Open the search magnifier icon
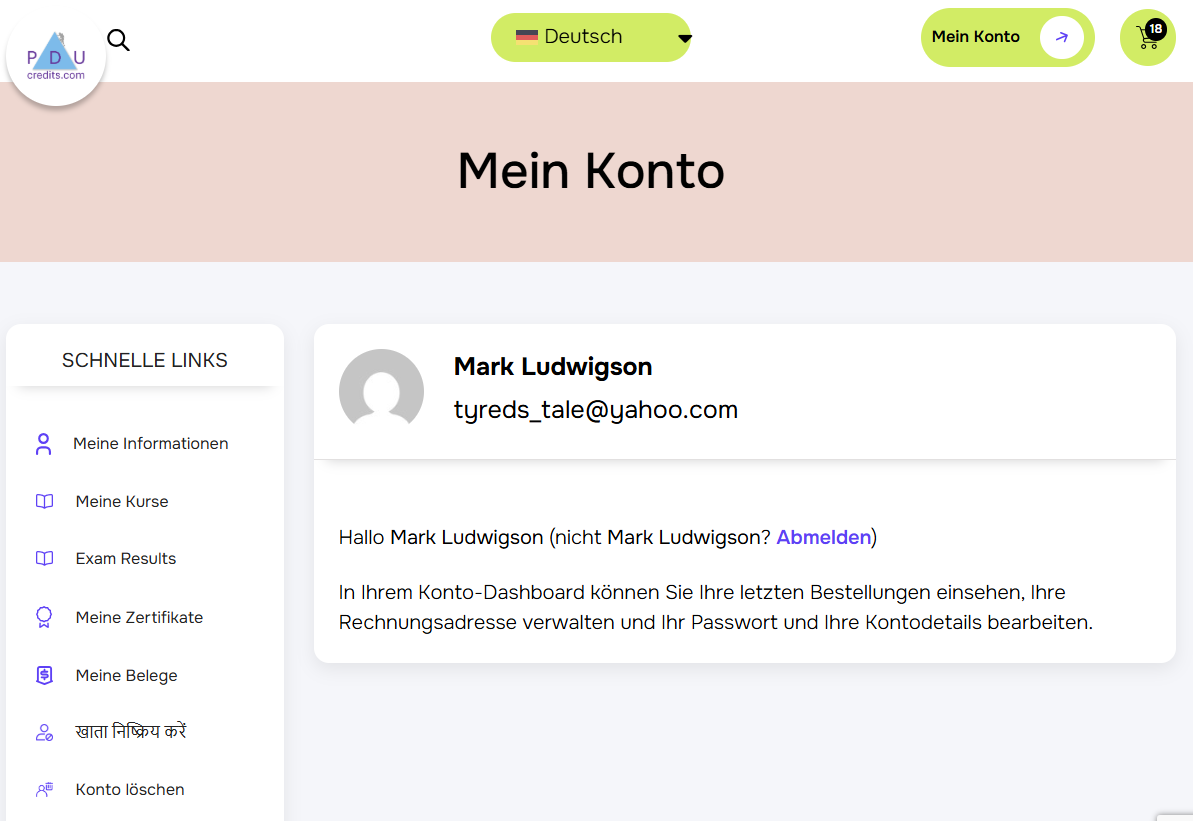 click(x=118, y=40)
